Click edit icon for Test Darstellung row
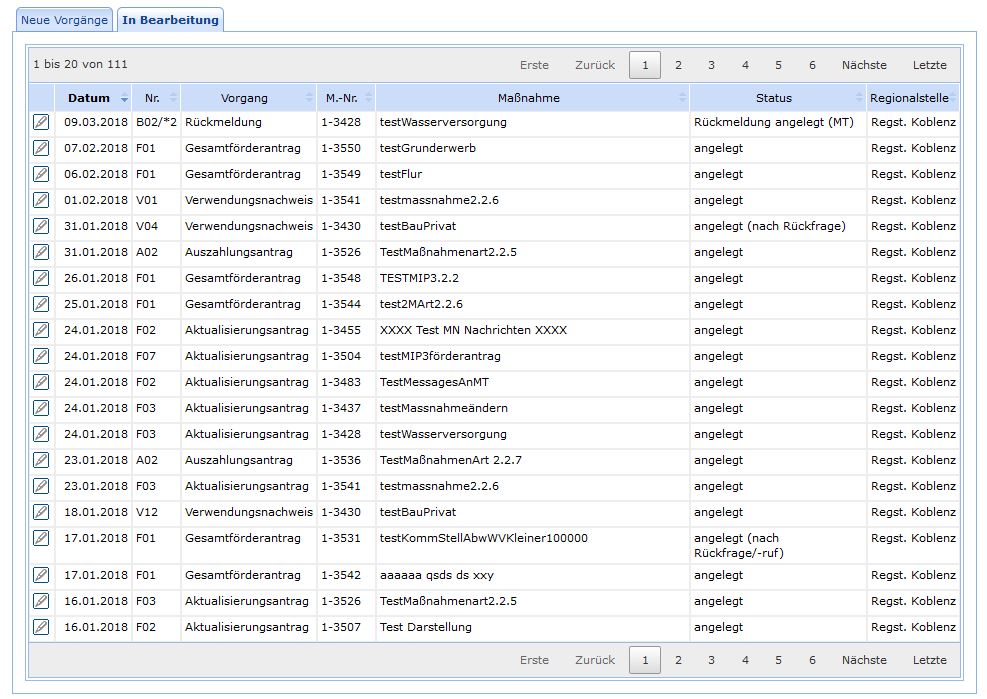Image resolution: width=987 pixels, height=699 pixels. [41, 627]
